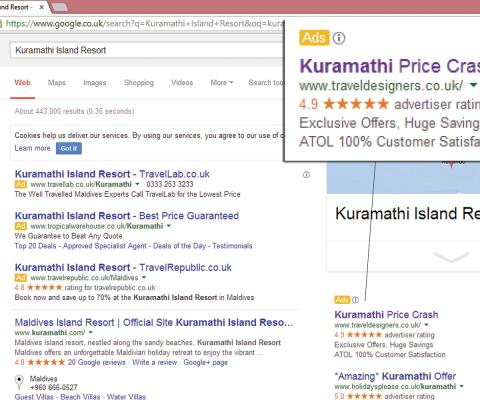Click the About 443,000 results text
Viewport: 480px width, 400px height.
coord(74,111)
